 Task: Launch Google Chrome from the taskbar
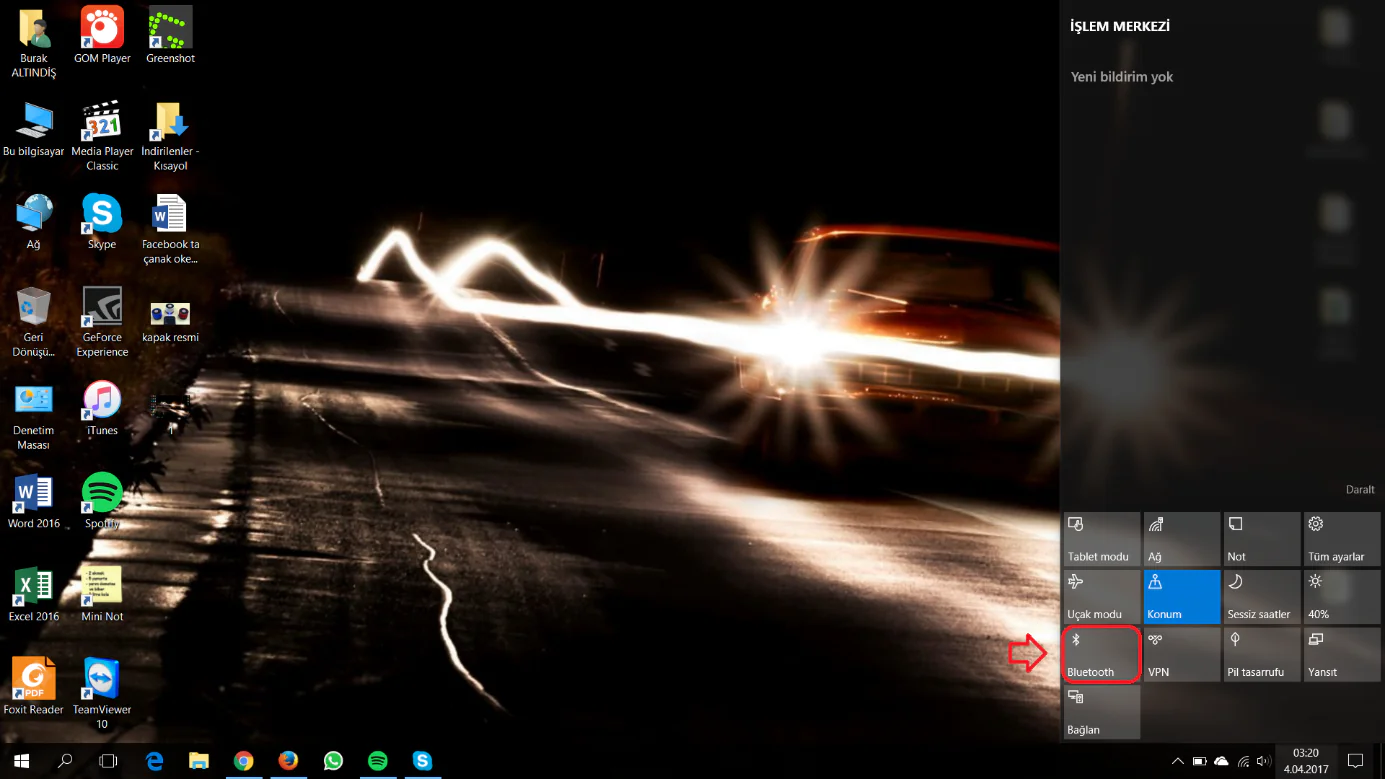point(243,761)
